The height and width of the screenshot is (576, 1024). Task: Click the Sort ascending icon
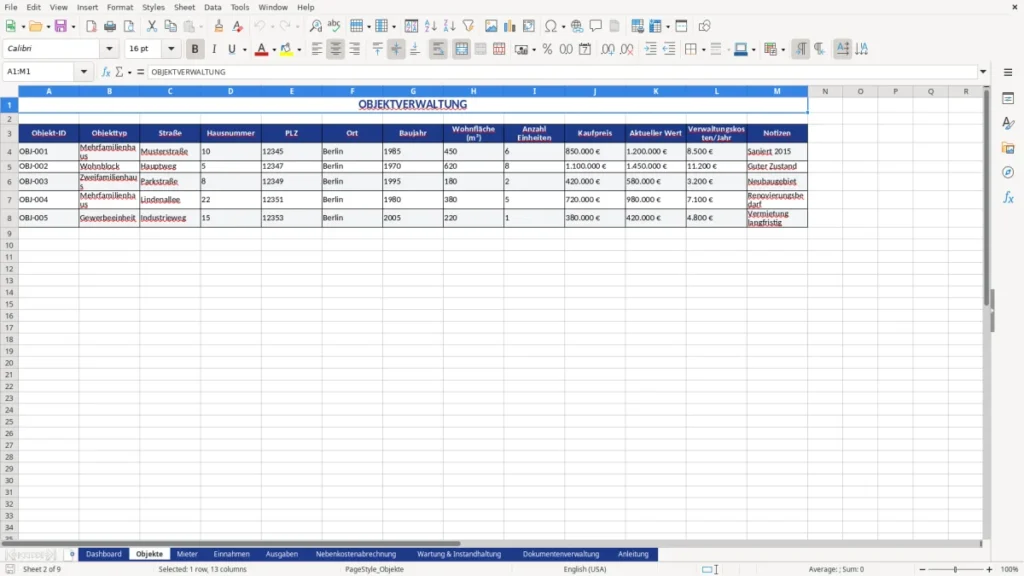pyautogui.click(x=430, y=26)
